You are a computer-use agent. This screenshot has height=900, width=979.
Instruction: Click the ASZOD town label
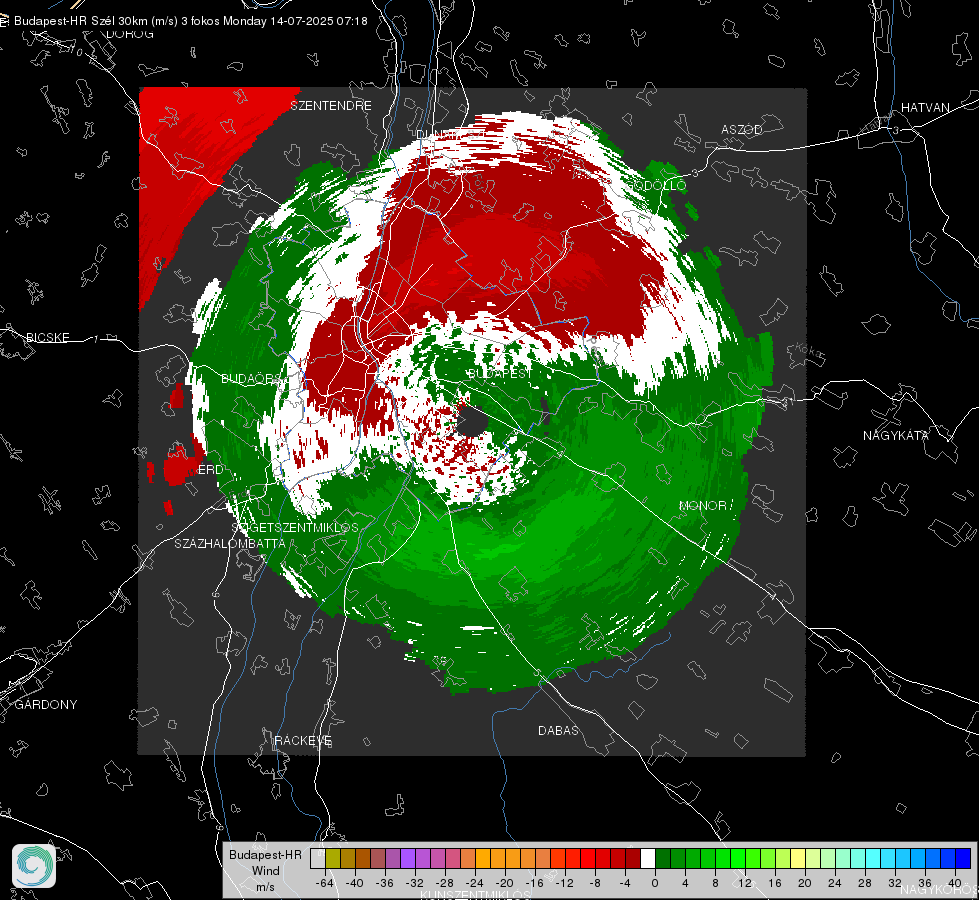click(x=742, y=129)
